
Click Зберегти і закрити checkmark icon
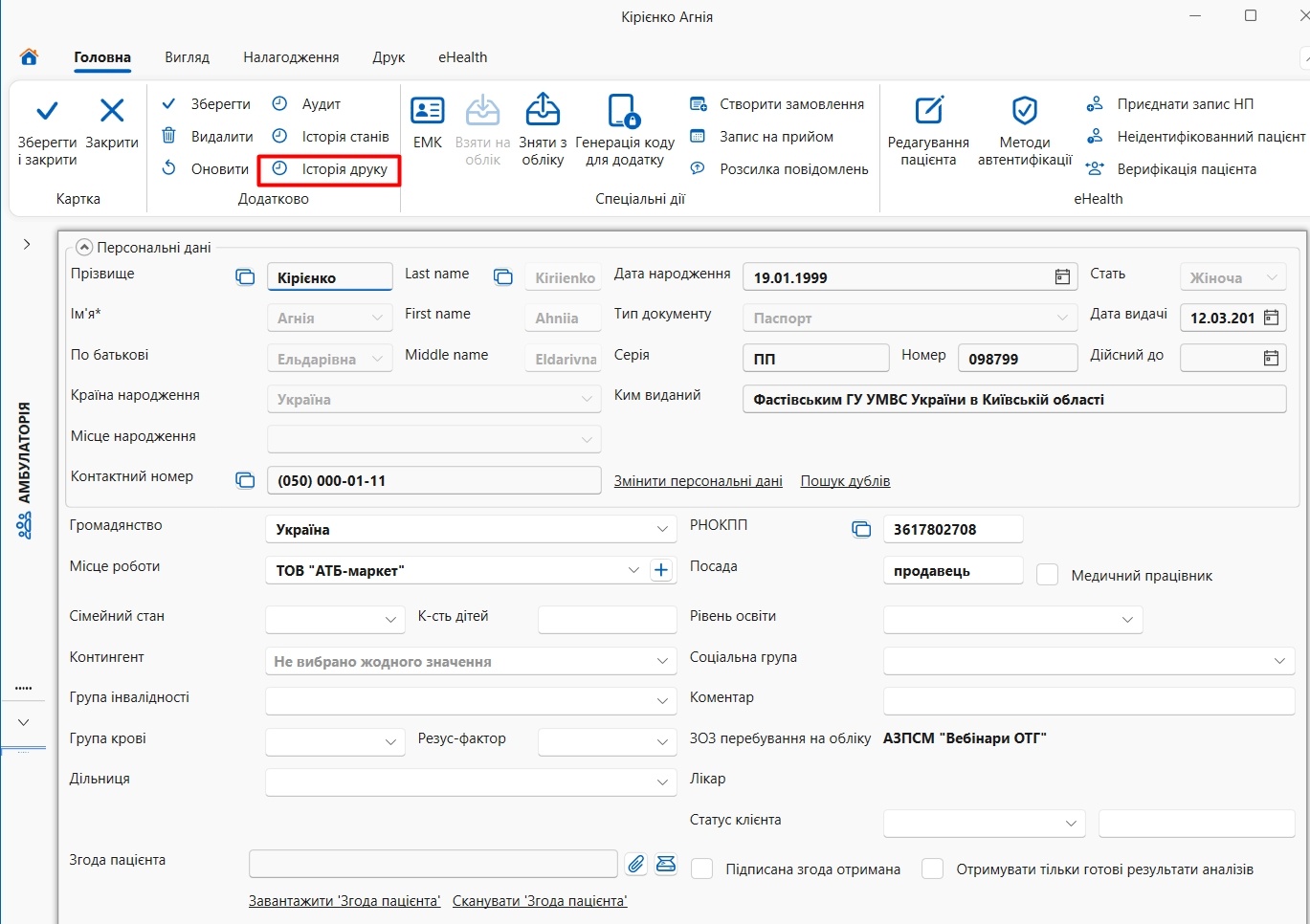point(47,111)
